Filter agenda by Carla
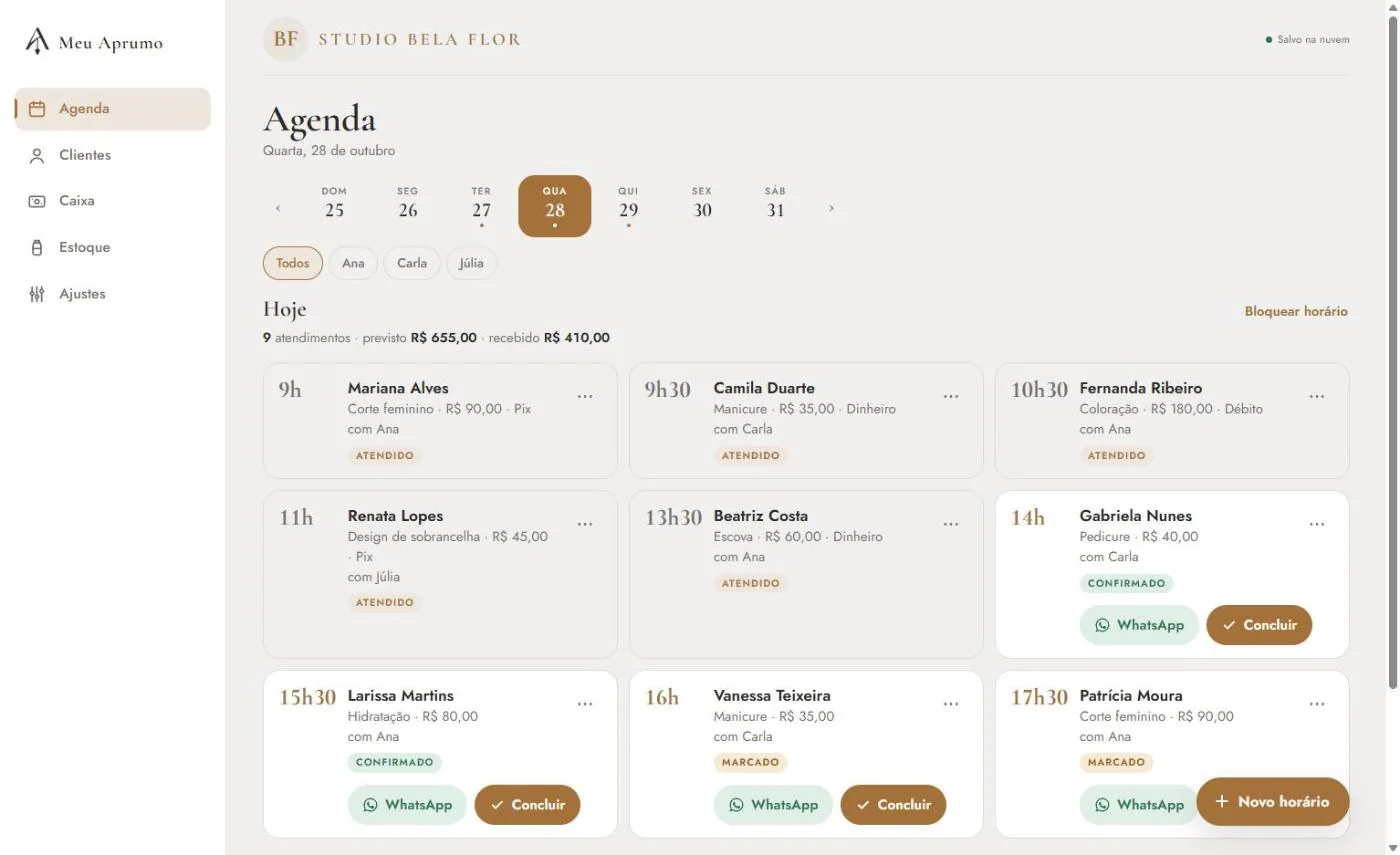1400x855 pixels. tap(412, 263)
